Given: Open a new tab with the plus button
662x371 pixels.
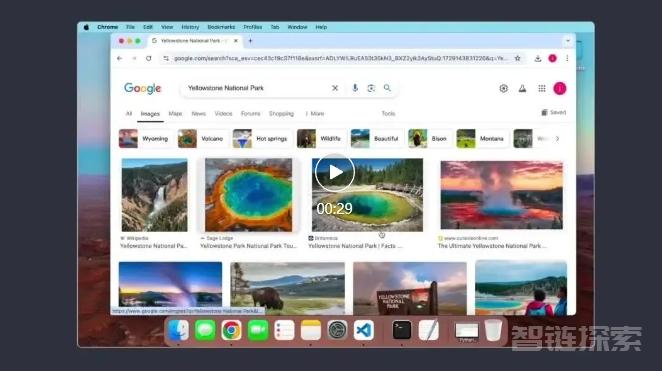Looking at the screenshot, I should (250, 41).
